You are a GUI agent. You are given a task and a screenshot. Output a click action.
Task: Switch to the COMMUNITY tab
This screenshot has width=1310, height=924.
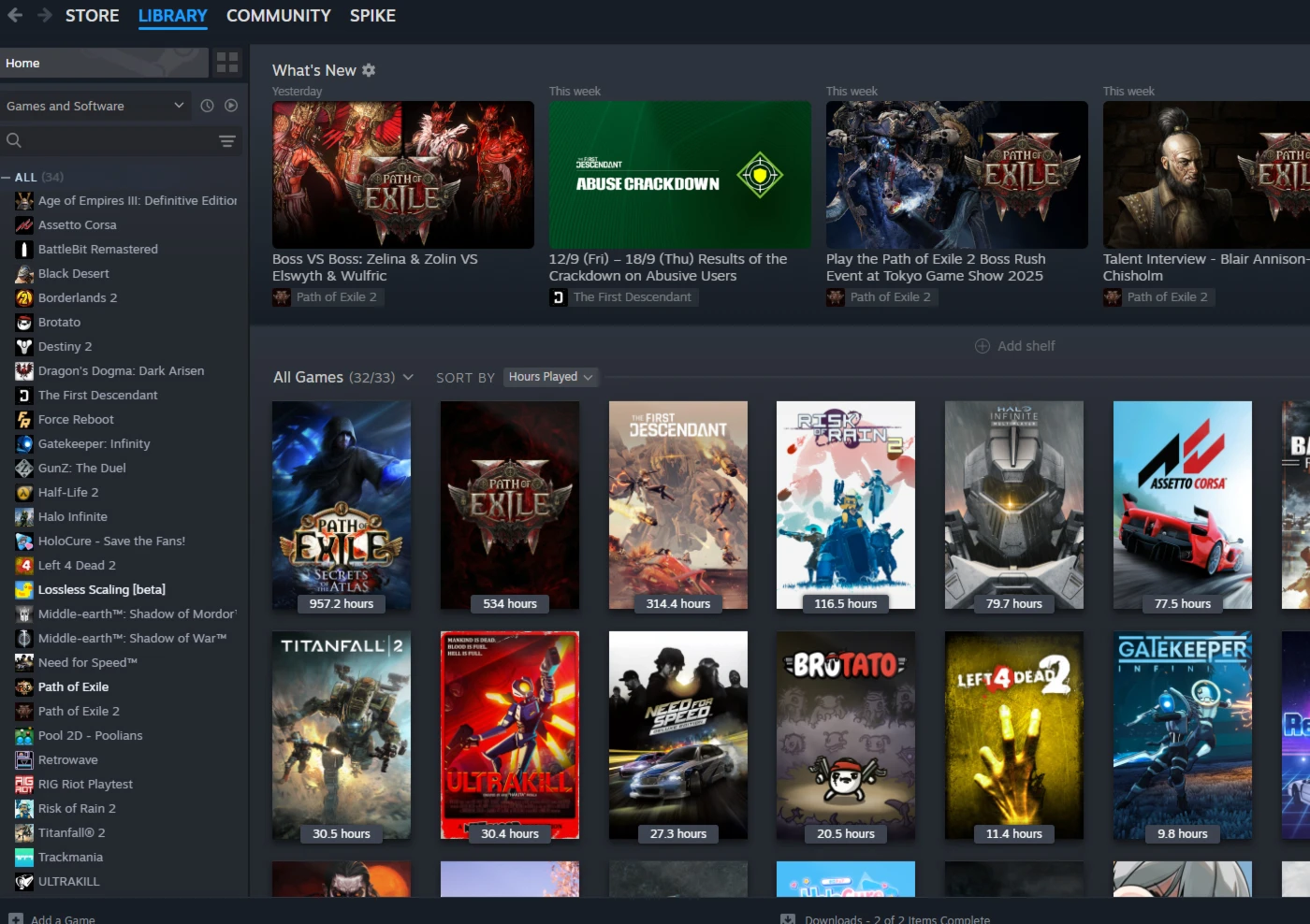point(278,16)
